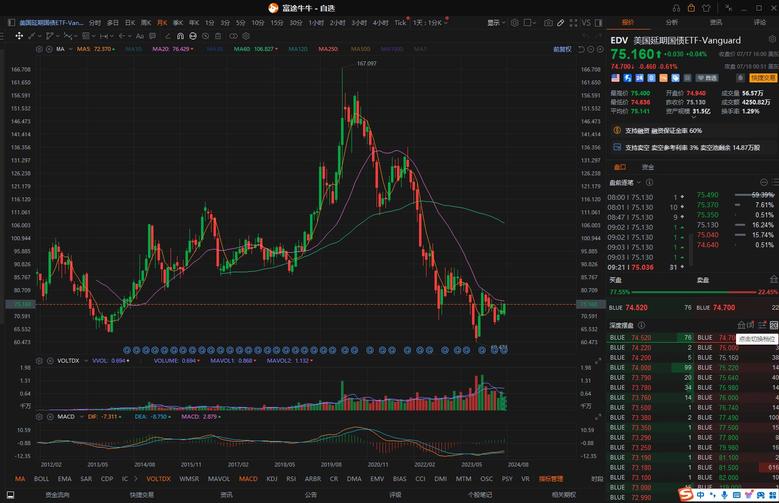779x503 pixels.
Task: Switch to the 资金 tab below 盘口
Action: point(648,167)
